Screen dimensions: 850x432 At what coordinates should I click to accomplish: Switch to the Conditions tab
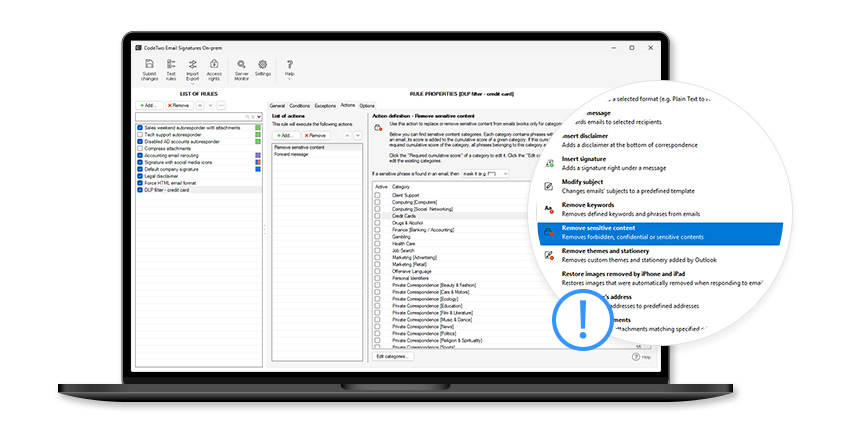[x=300, y=105]
